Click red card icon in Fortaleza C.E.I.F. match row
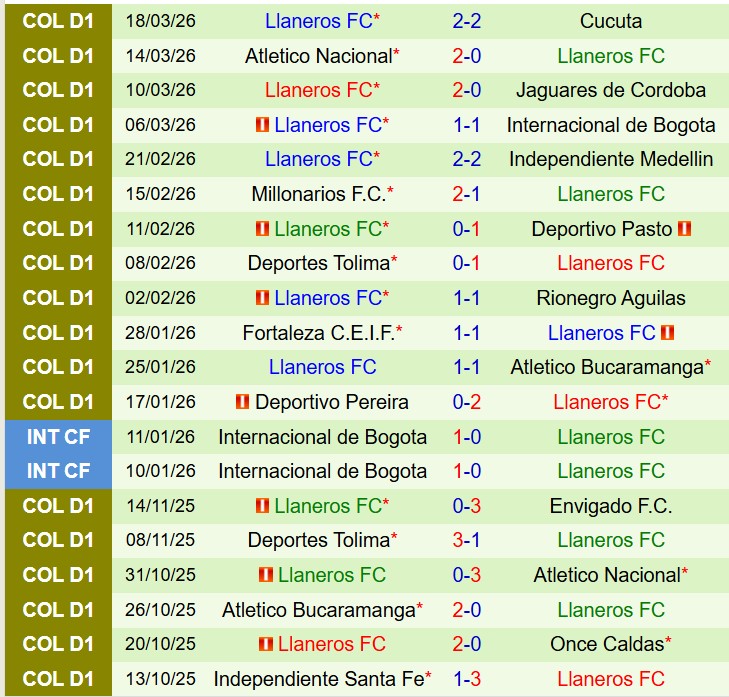Screen dimensions: 729x697 668,333
